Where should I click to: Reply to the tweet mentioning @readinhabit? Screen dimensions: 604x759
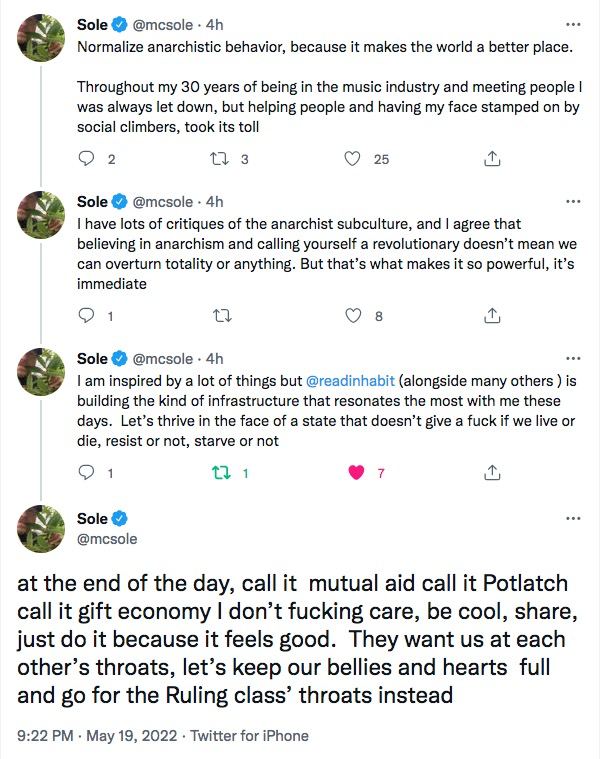pos(87,473)
